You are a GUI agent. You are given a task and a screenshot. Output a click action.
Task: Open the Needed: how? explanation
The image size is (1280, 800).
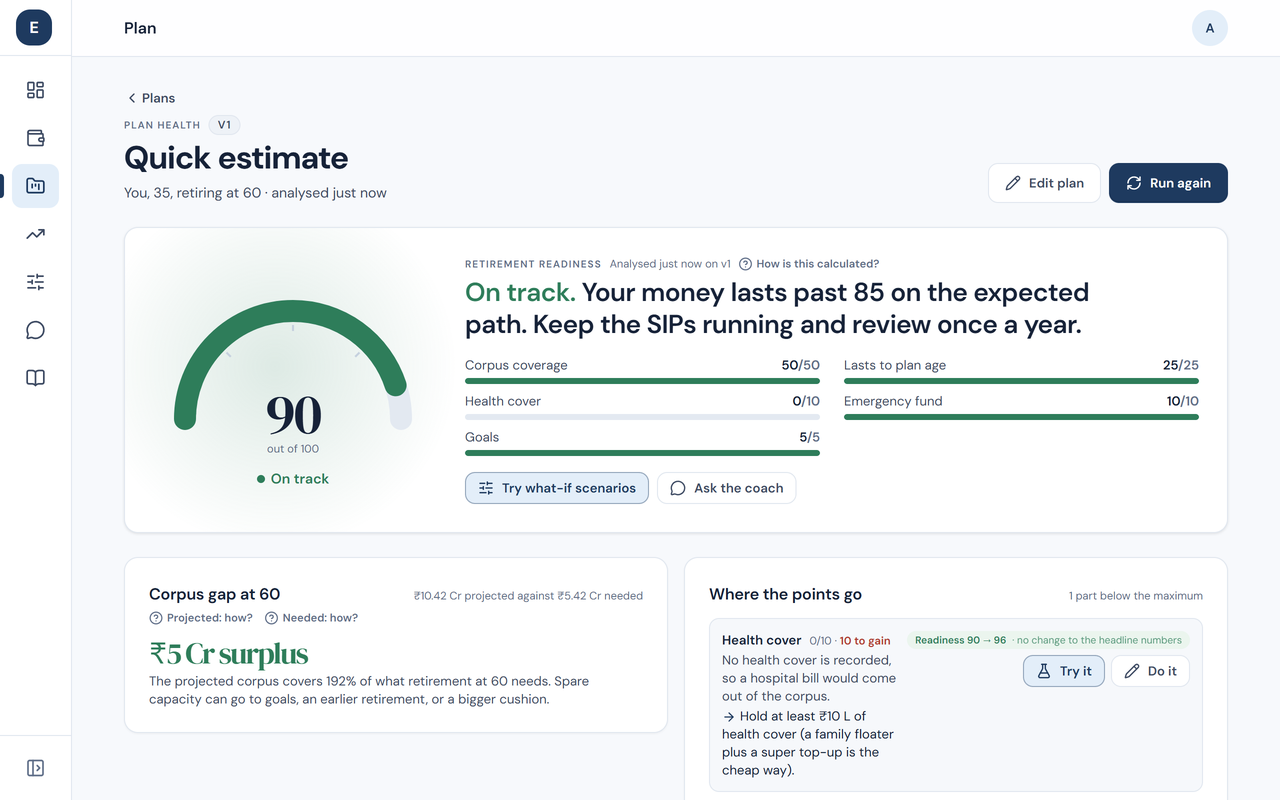[x=311, y=618]
